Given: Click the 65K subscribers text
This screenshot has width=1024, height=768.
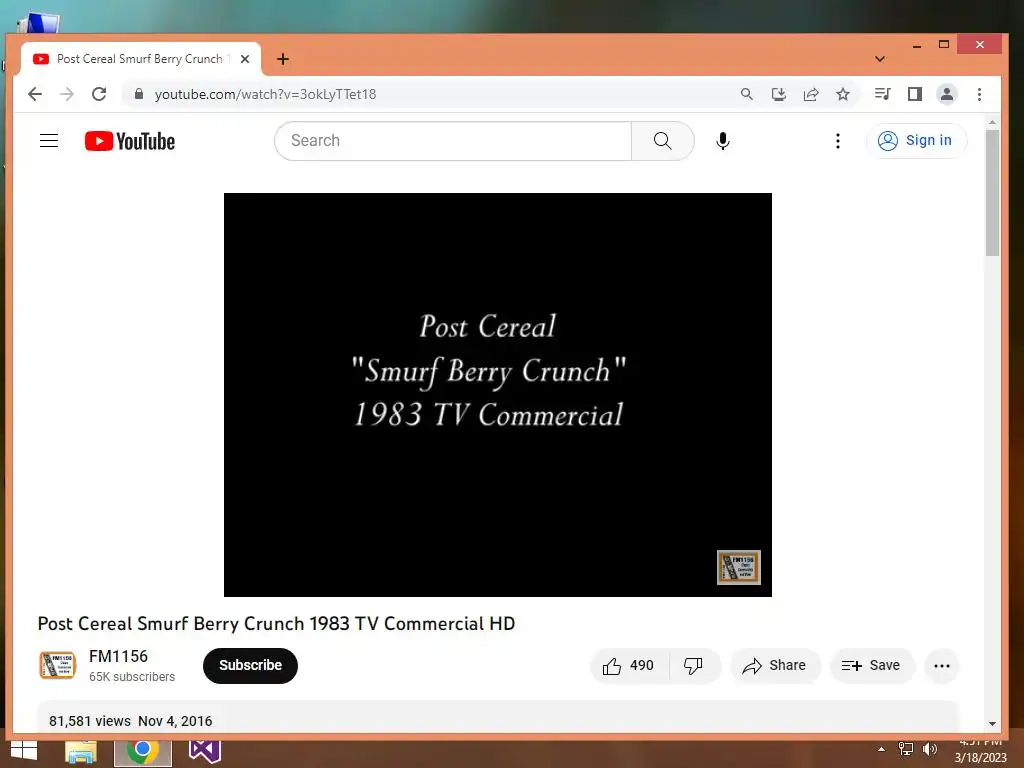Looking at the screenshot, I should pyautogui.click(x=132, y=677).
